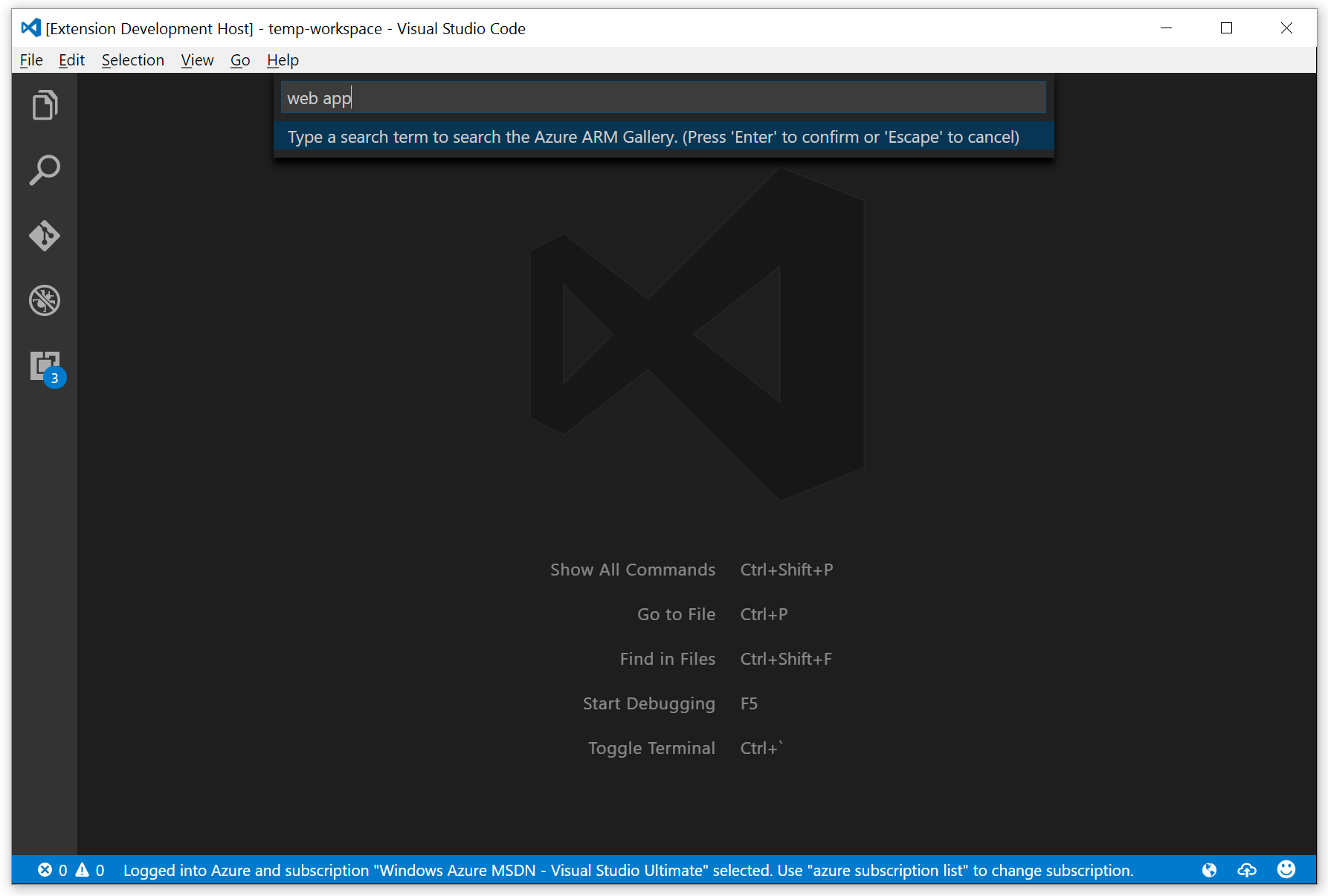
Task: Click the 'Type a search term' hint row
Action: [x=664, y=137]
